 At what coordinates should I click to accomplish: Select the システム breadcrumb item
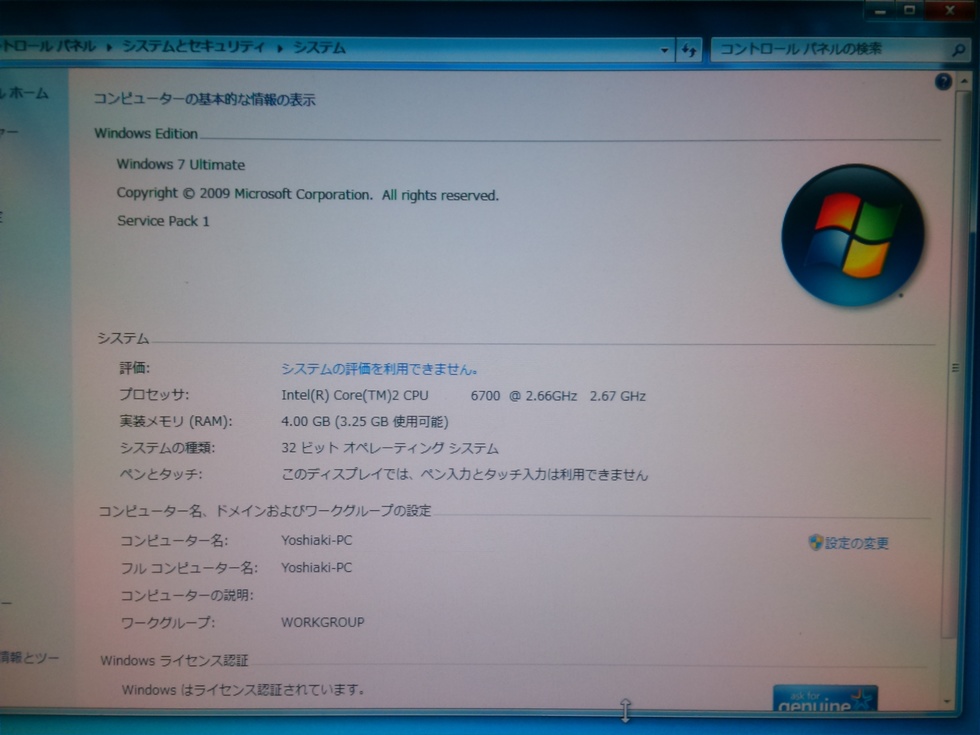tap(319, 48)
